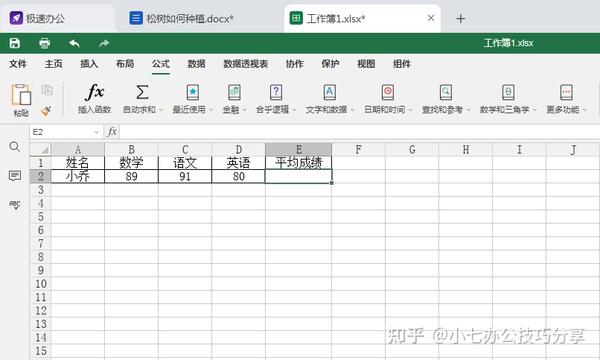Expand the 金融 dropdown arrow

click(x=245, y=110)
